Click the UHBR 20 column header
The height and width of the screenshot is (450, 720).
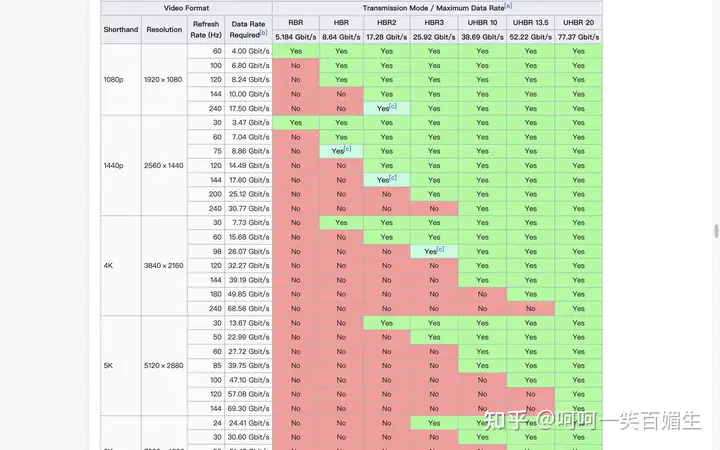[x=578, y=22]
